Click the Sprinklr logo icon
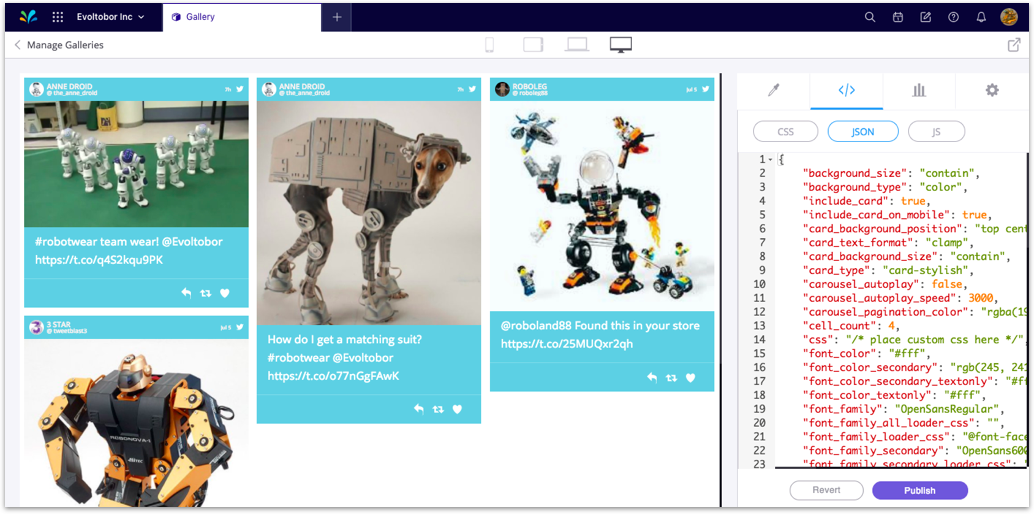 coord(28,17)
